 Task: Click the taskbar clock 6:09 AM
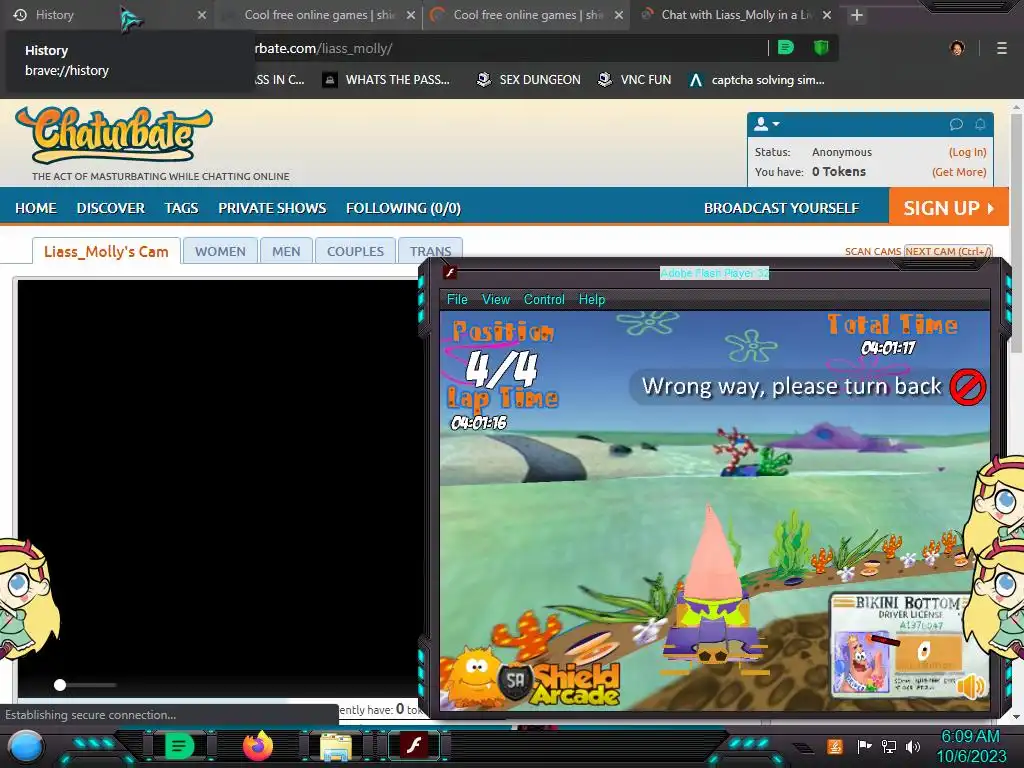coord(970,737)
